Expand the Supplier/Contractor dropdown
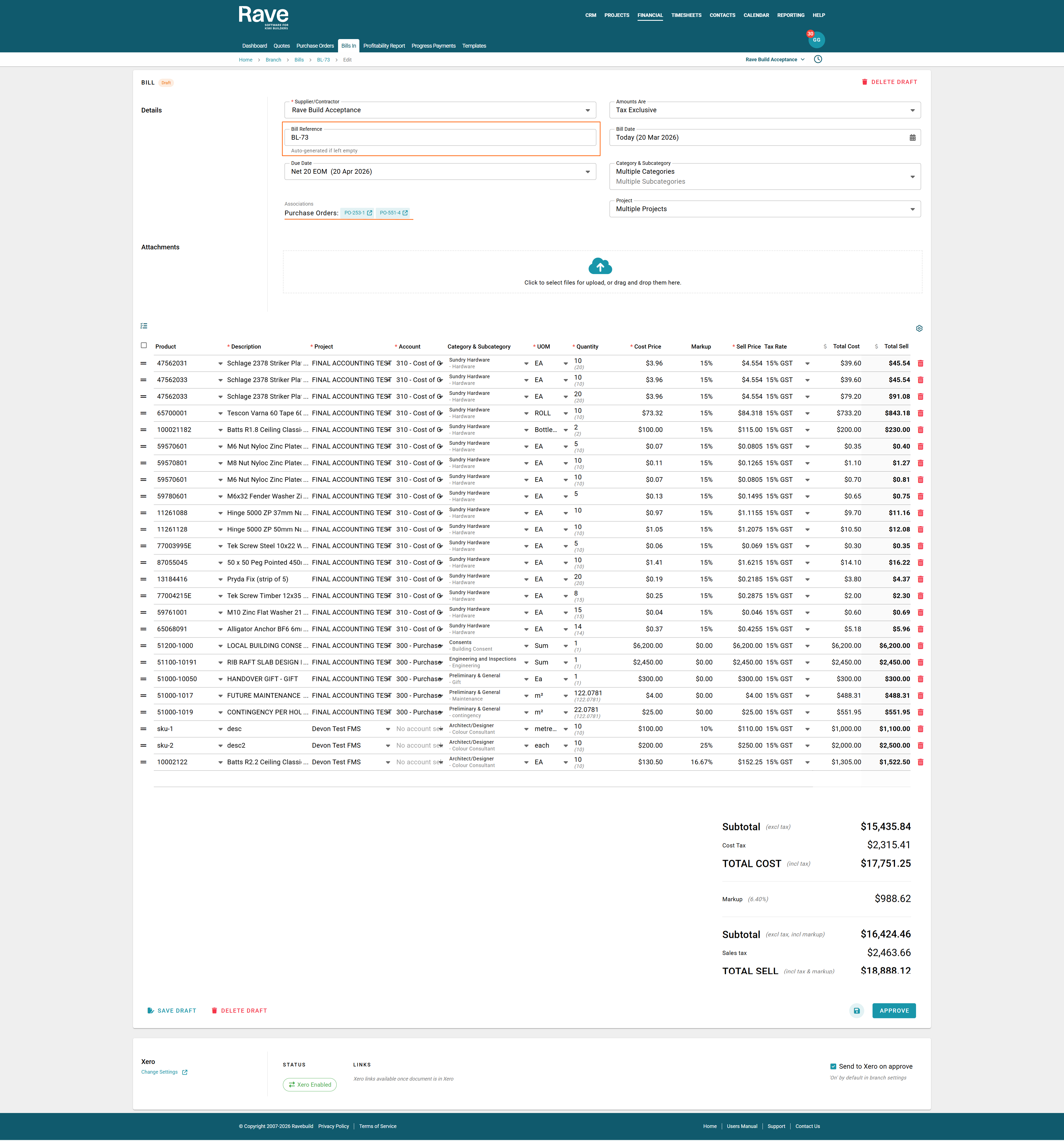The width and height of the screenshot is (1064, 1141). [x=587, y=110]
